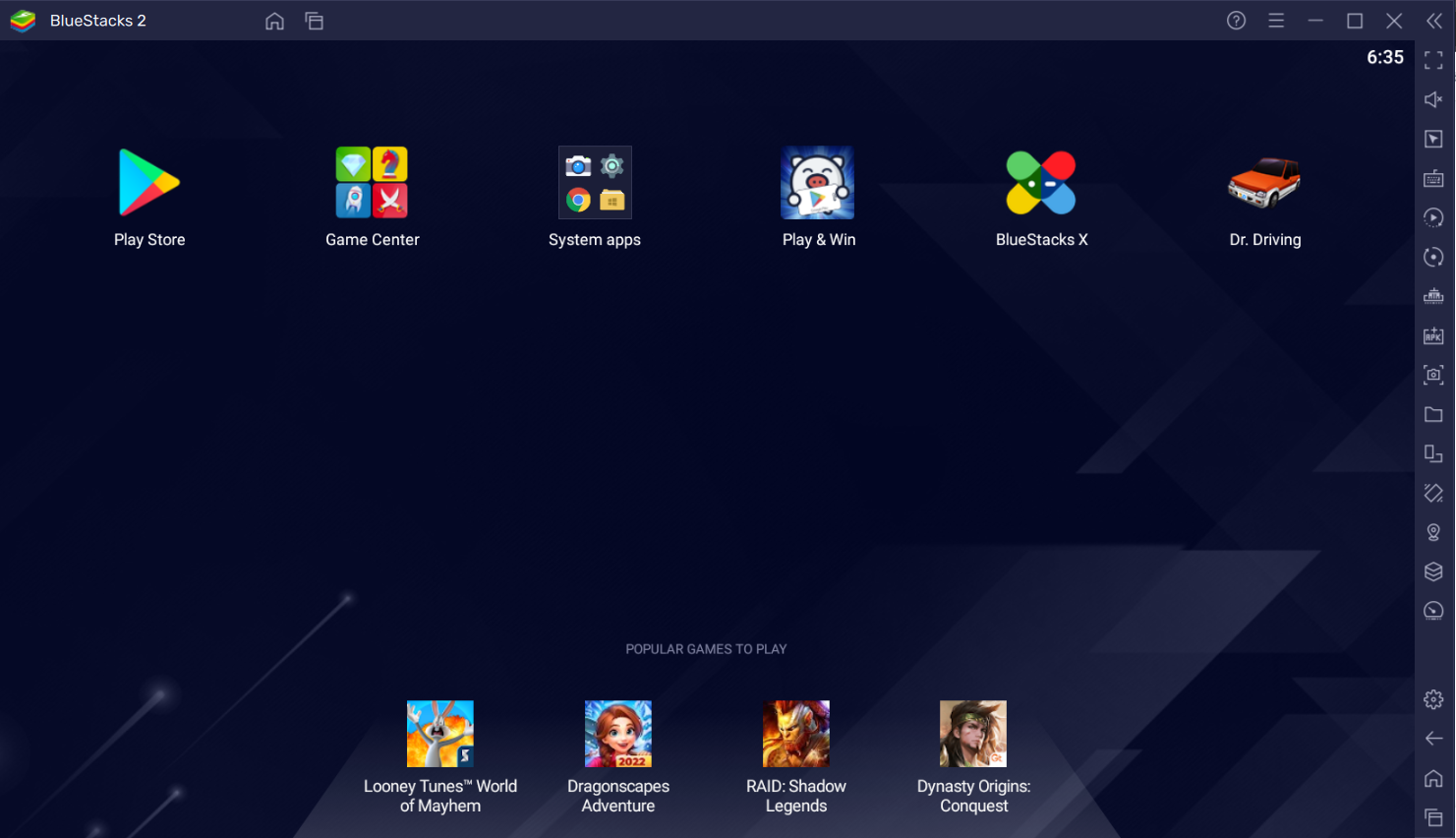Viewport: 1456px width, 838px height.
Task: Open set location pin icon
Action: coord(1433,532)
